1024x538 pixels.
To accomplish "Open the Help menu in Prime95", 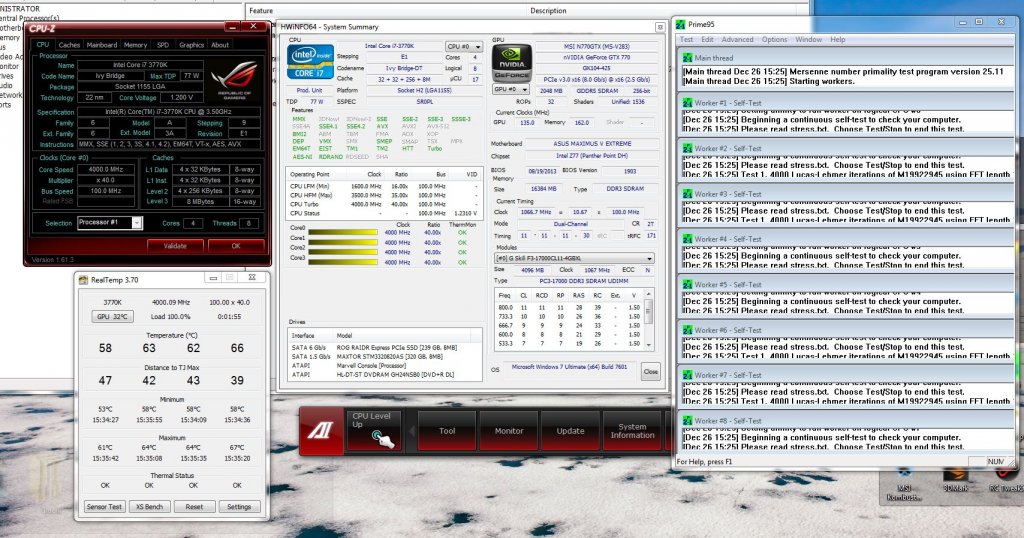I will tap(838, 40).
